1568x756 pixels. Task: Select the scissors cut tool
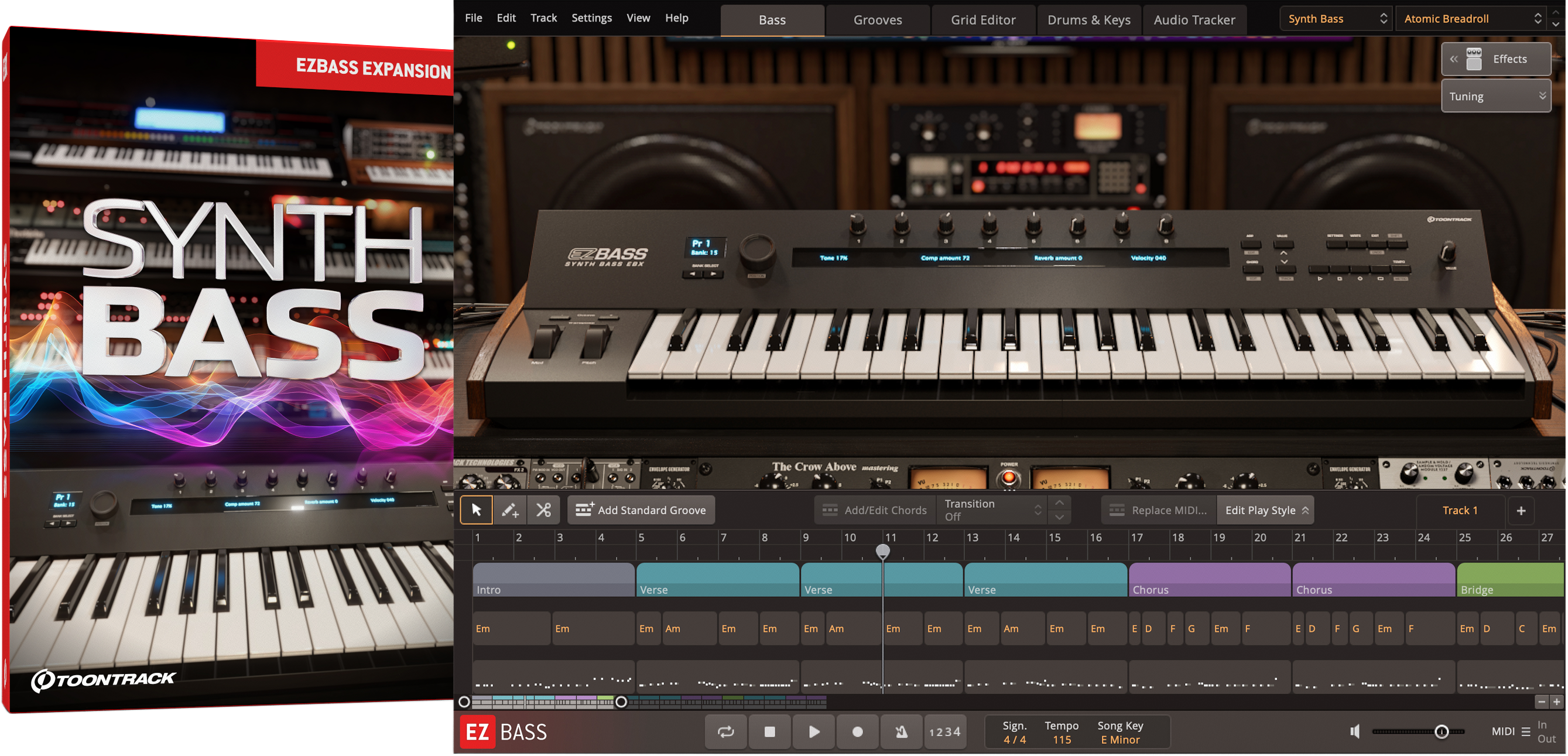click(x=544, y=509)
